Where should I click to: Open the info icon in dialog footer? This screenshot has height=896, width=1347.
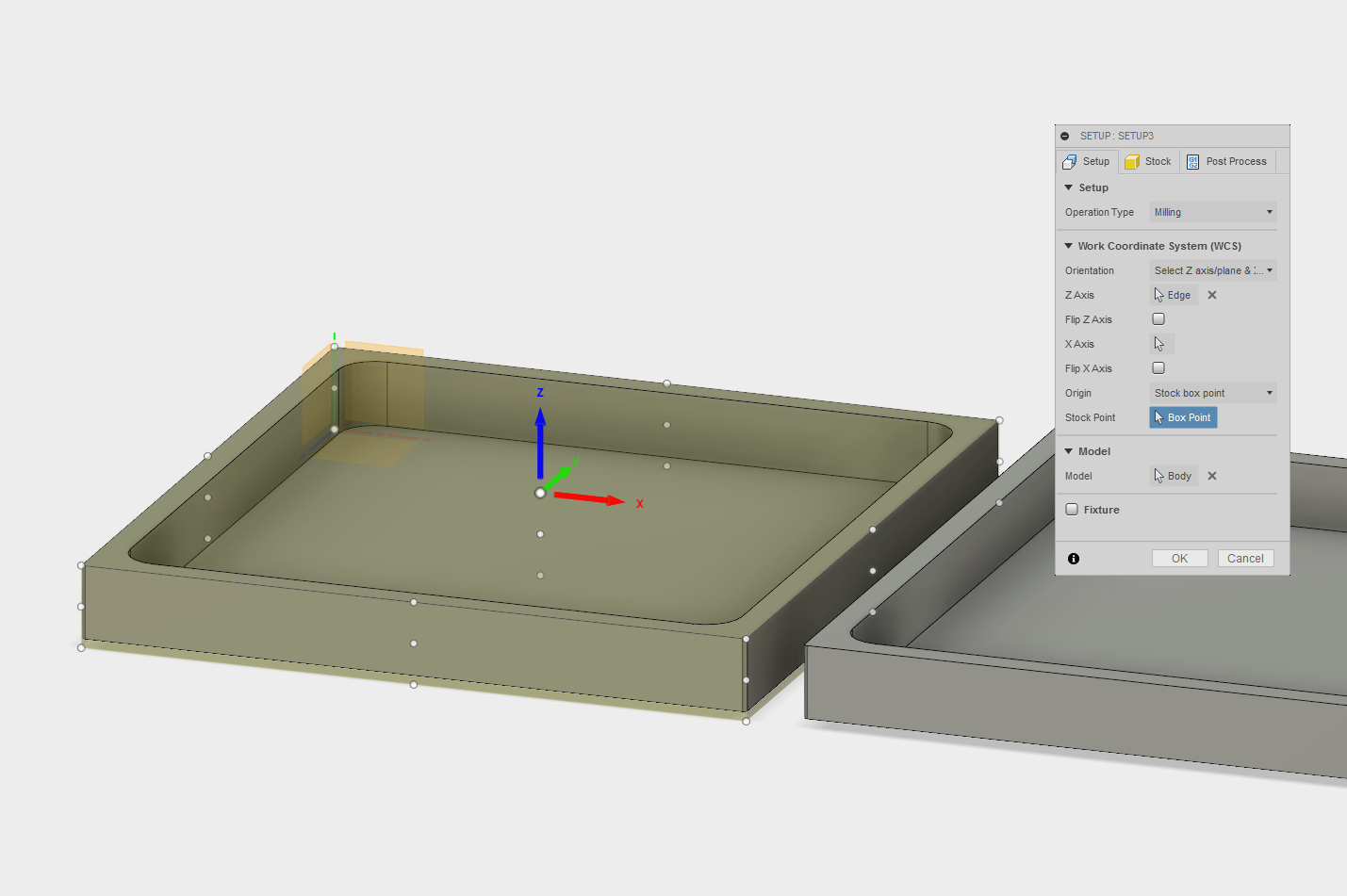[x=1074, y=559]
